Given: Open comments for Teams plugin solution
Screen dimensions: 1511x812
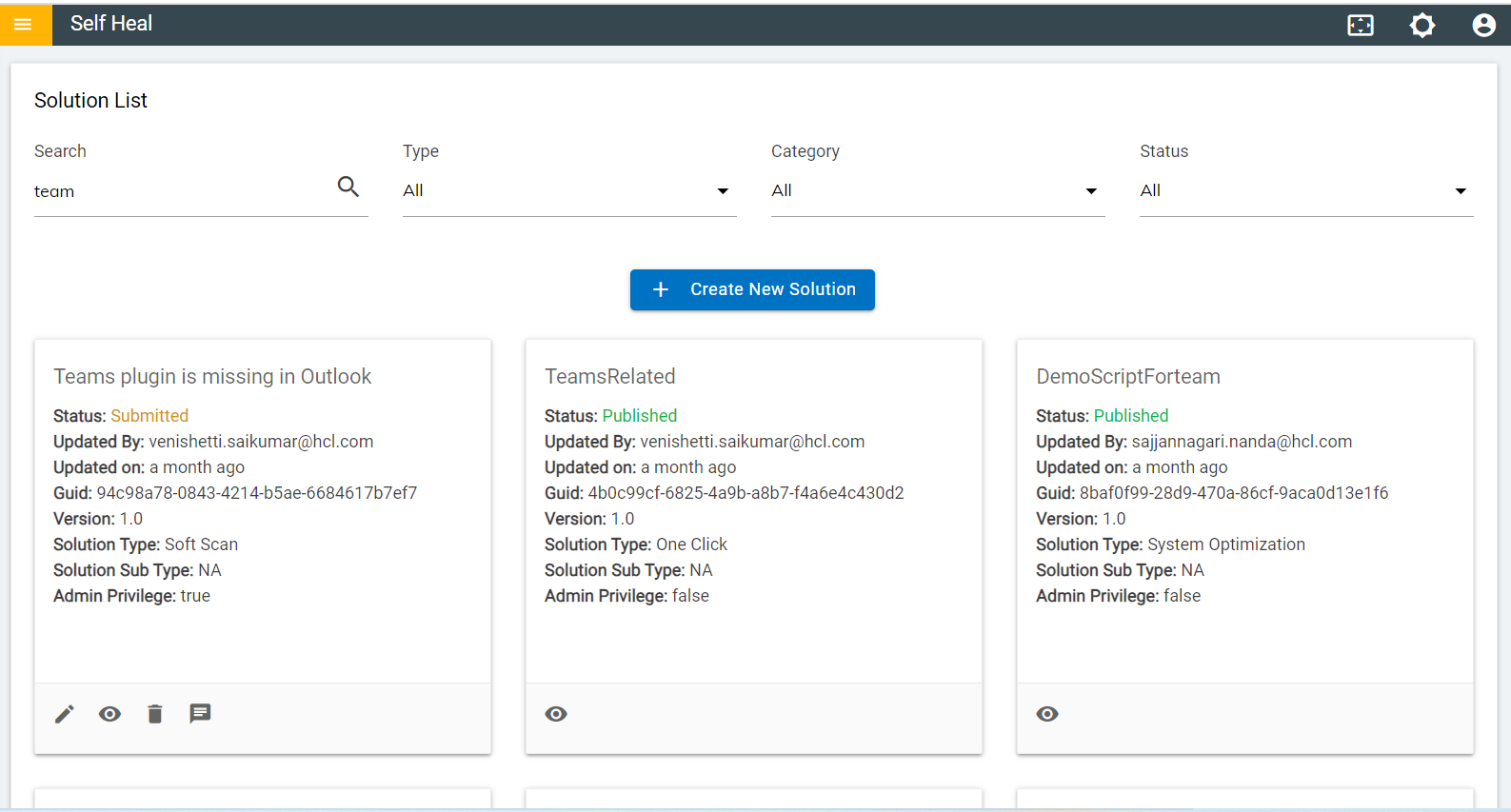Looking at the screenshot, I should [x=200, y=713].
